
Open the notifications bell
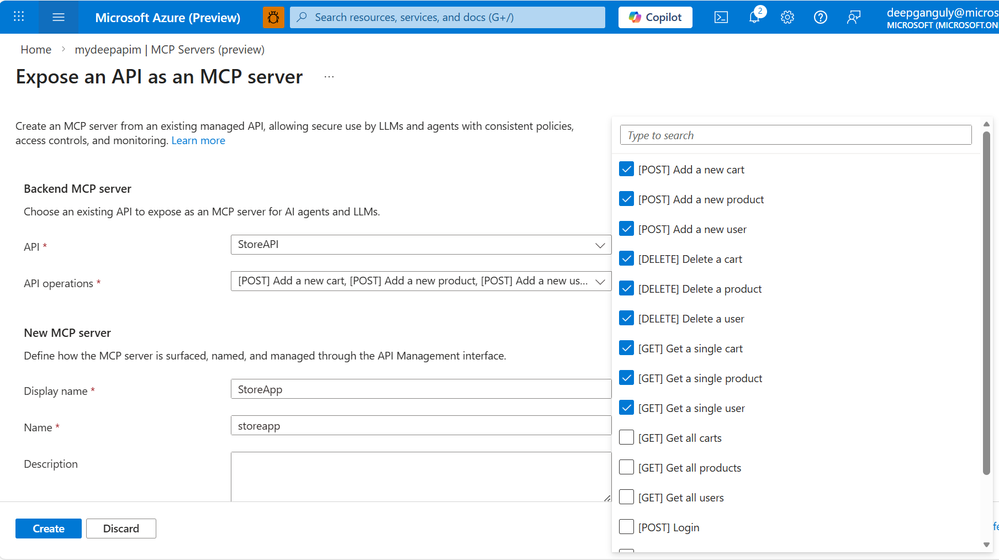coord(755,17)
